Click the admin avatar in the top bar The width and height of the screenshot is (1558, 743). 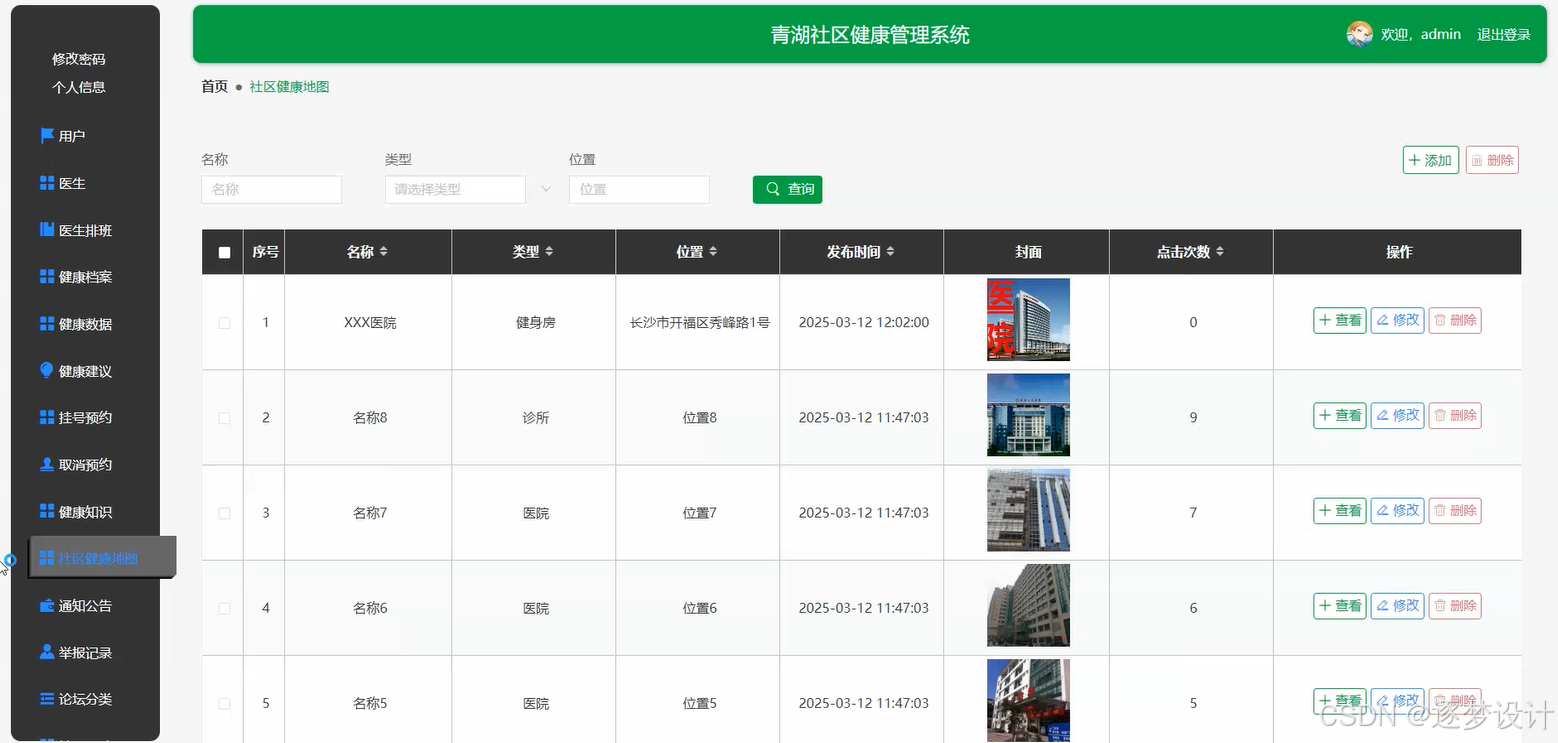1359,33
